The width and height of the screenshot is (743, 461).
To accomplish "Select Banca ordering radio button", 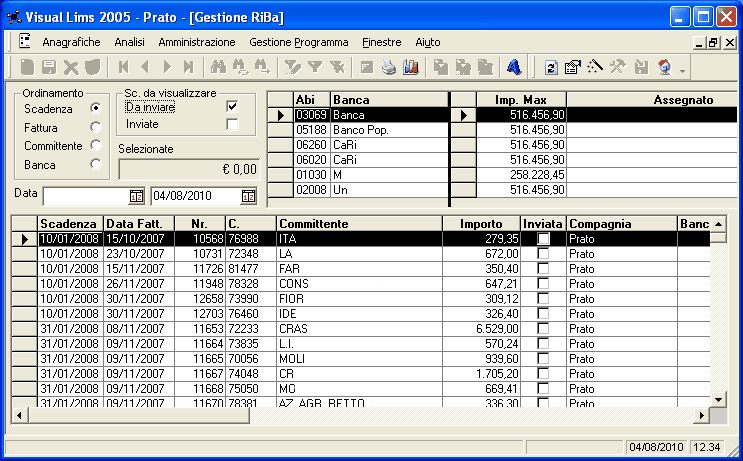I will tap(96, 164).
